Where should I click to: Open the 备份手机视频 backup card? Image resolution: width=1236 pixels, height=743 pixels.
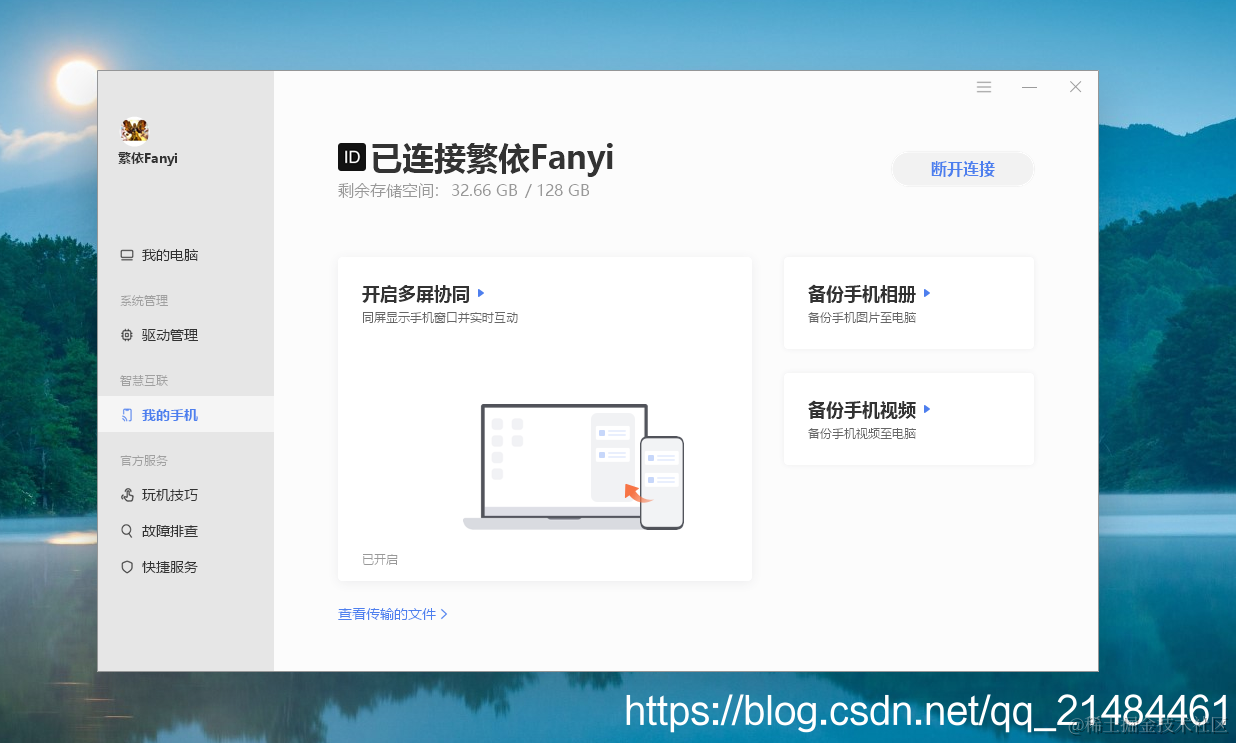pos(908,418)
